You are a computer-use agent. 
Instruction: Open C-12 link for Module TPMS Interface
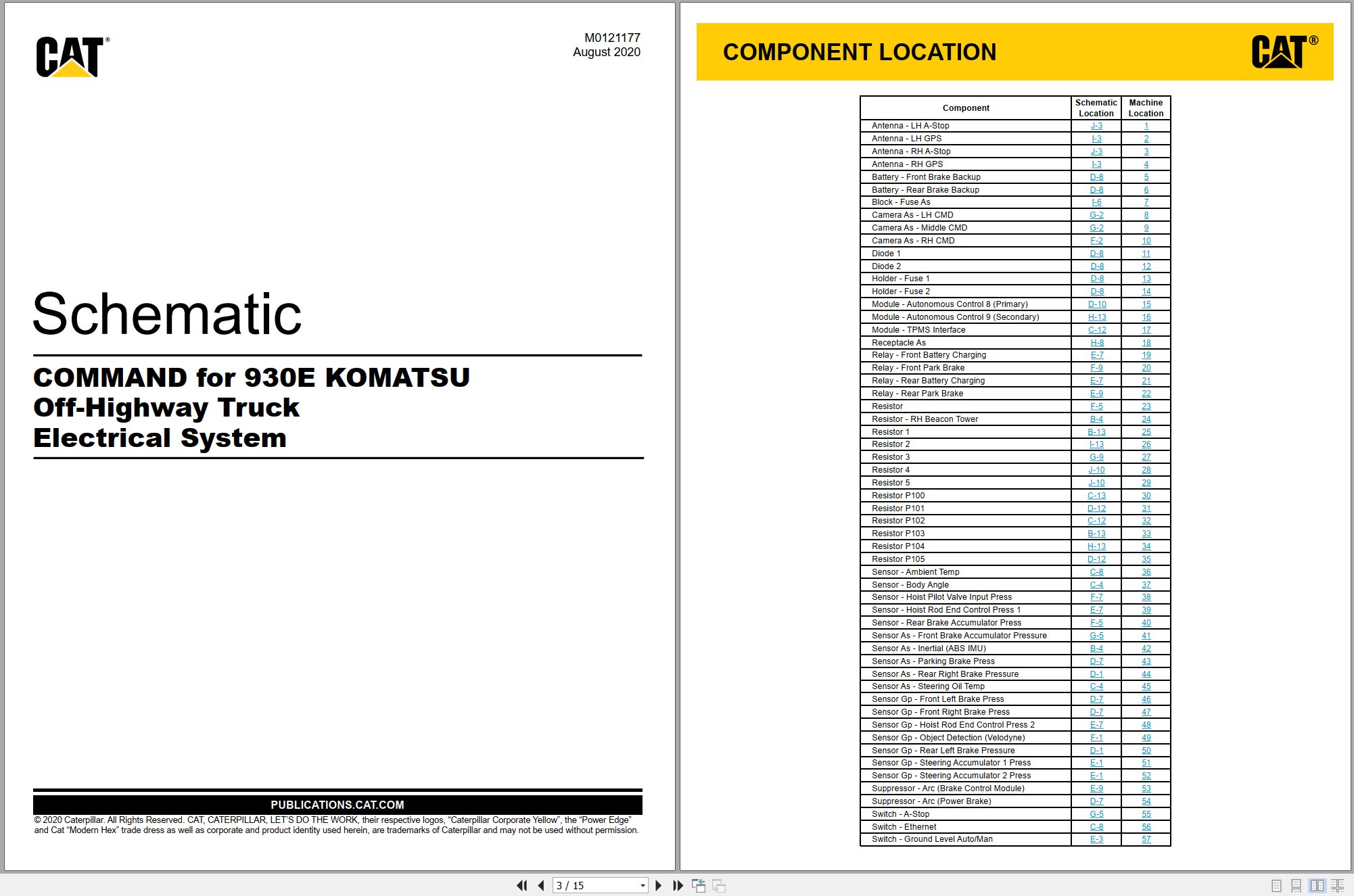coord(1096,330)
